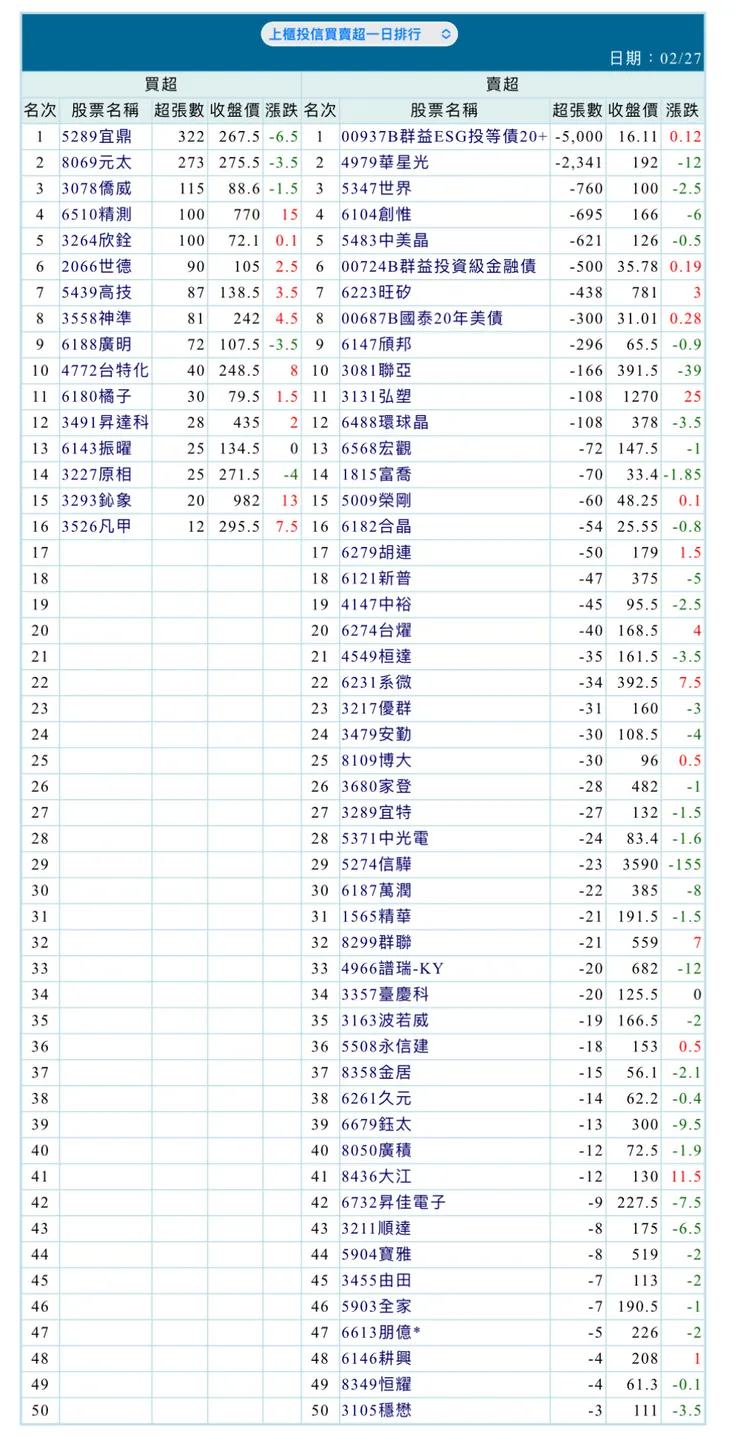
Task: Open stock link 6510精測
Action: click(x=96, y=214)
